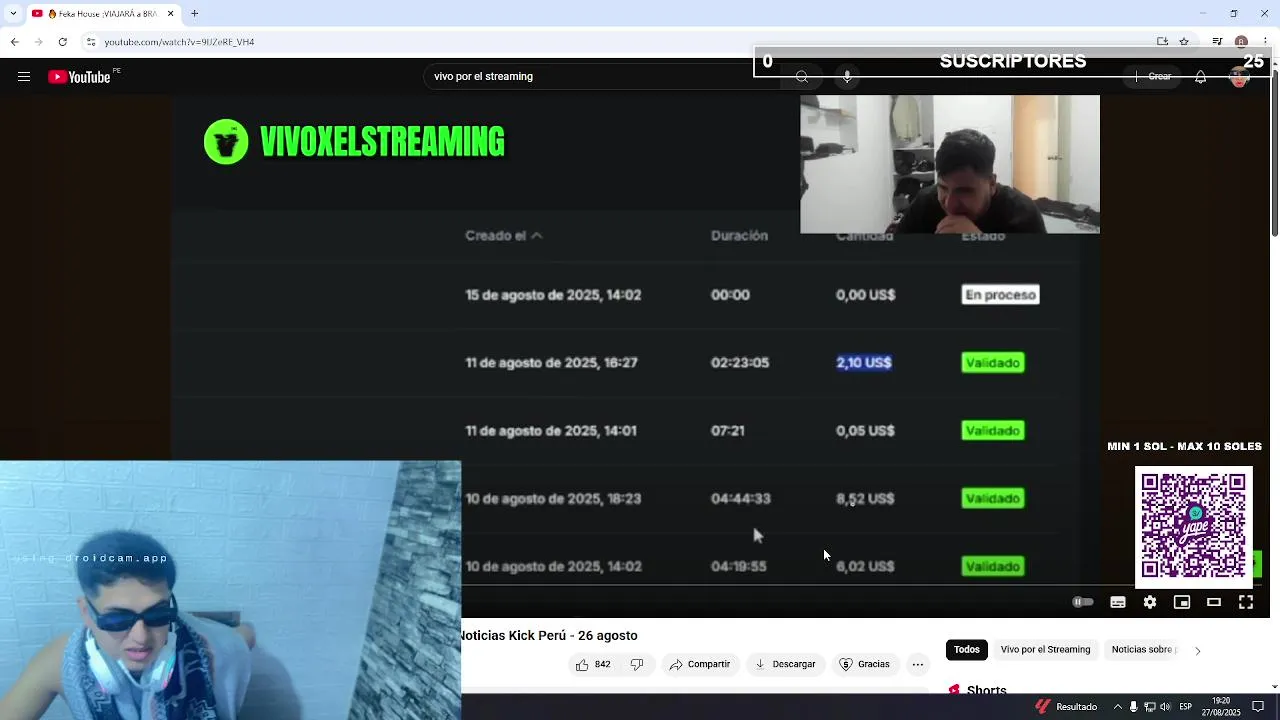The width and height of the screenshot is (1280, 720).
Task: Show hidden system tray icons chevron
Action: pos(1117,707)
